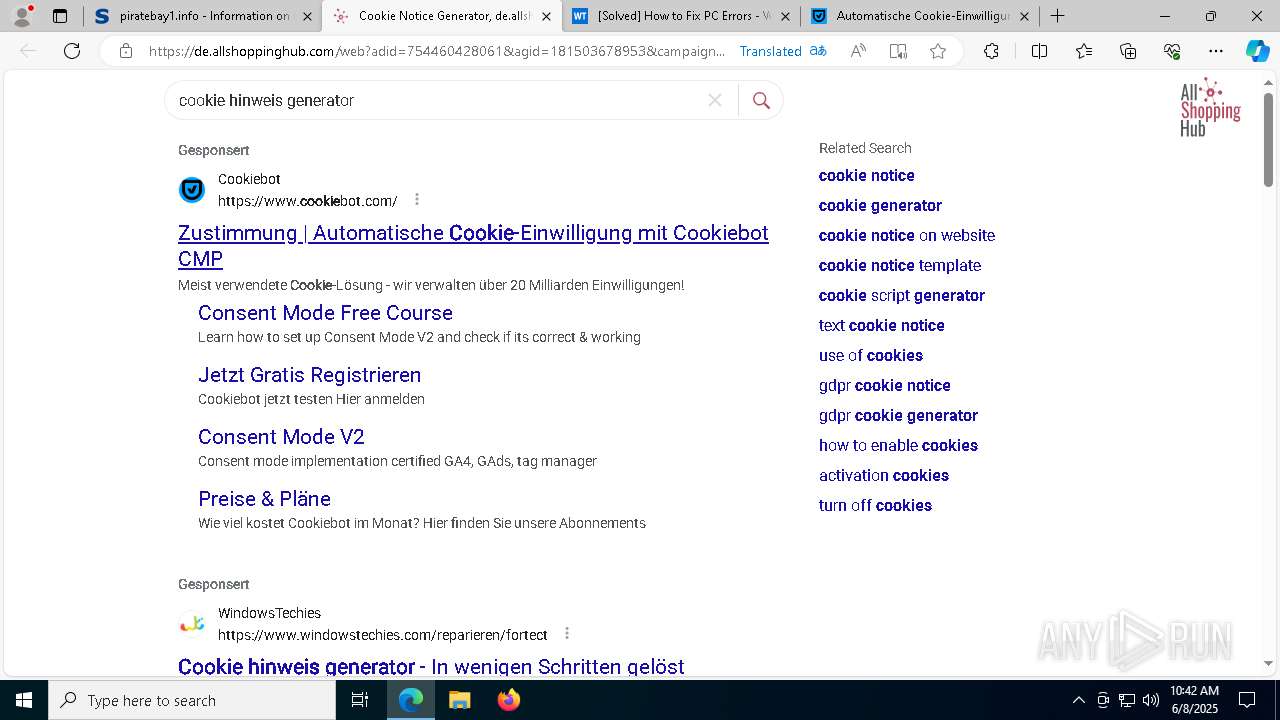Enter Immersive Reader mode
The image size is (1280, 720).
(898, 51)
